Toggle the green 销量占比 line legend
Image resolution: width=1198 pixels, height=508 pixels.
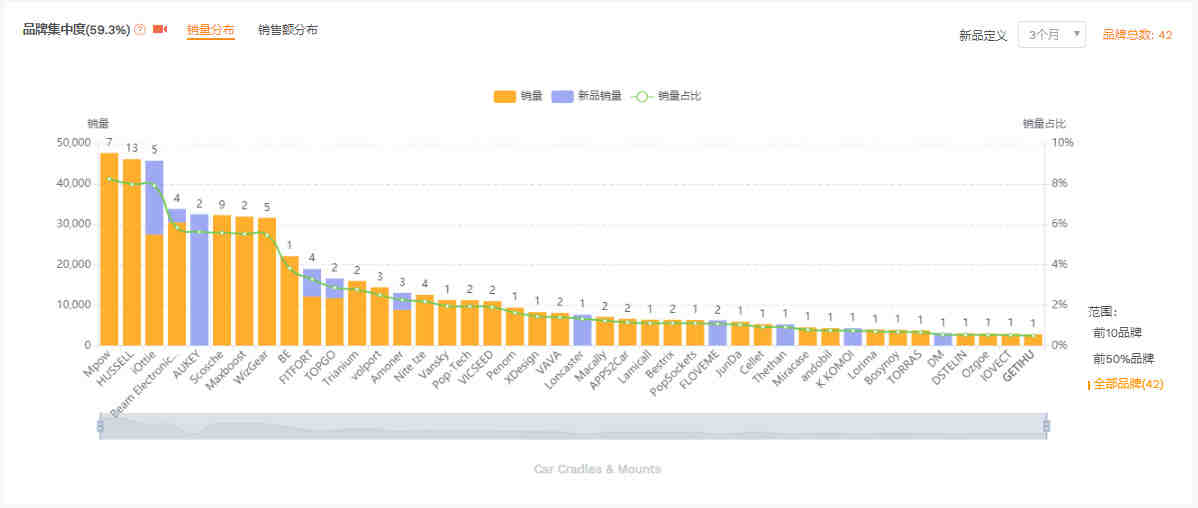pyautogui.click(x=665, y=96)
